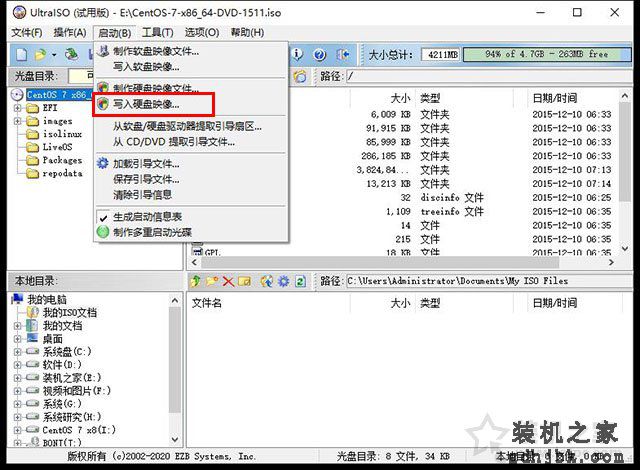Viewport: 640px width, 470px height.
Task: Click the floppy icon beside 制作软盘映像文件
Action: click(x=104, y=51)
